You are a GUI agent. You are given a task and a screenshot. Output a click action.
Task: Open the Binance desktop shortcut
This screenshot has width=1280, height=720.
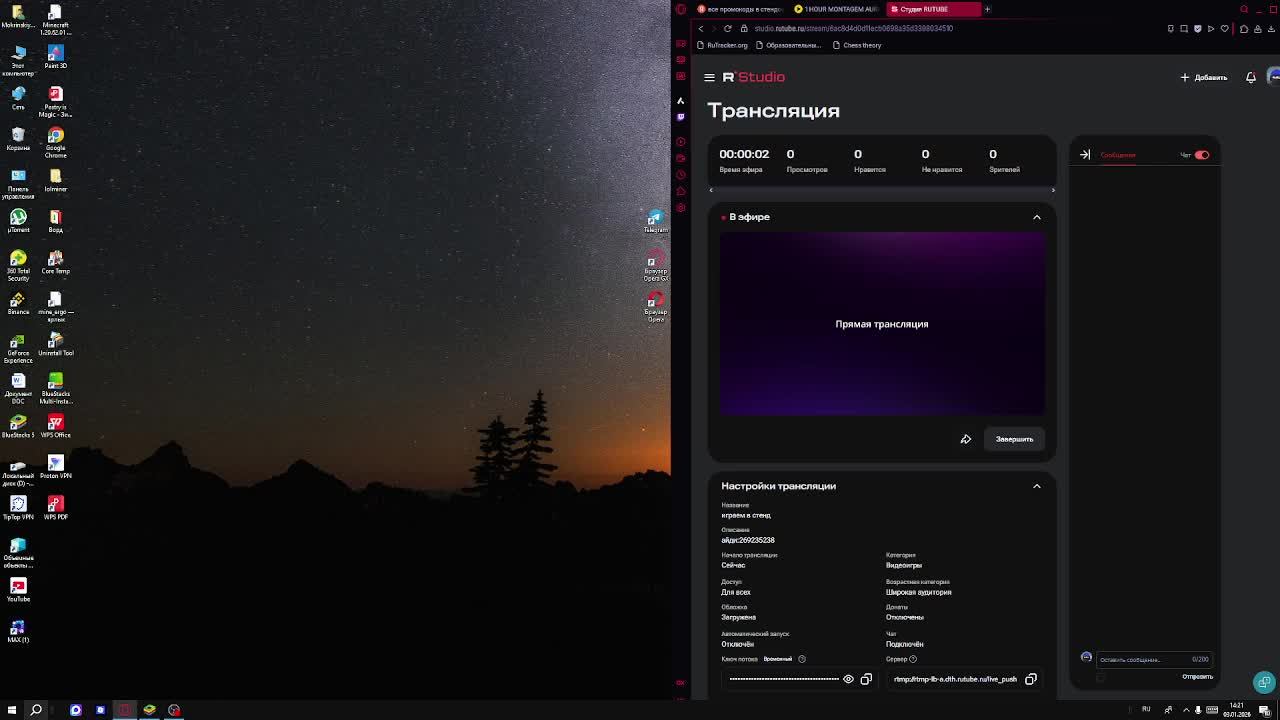coord(18,303)
